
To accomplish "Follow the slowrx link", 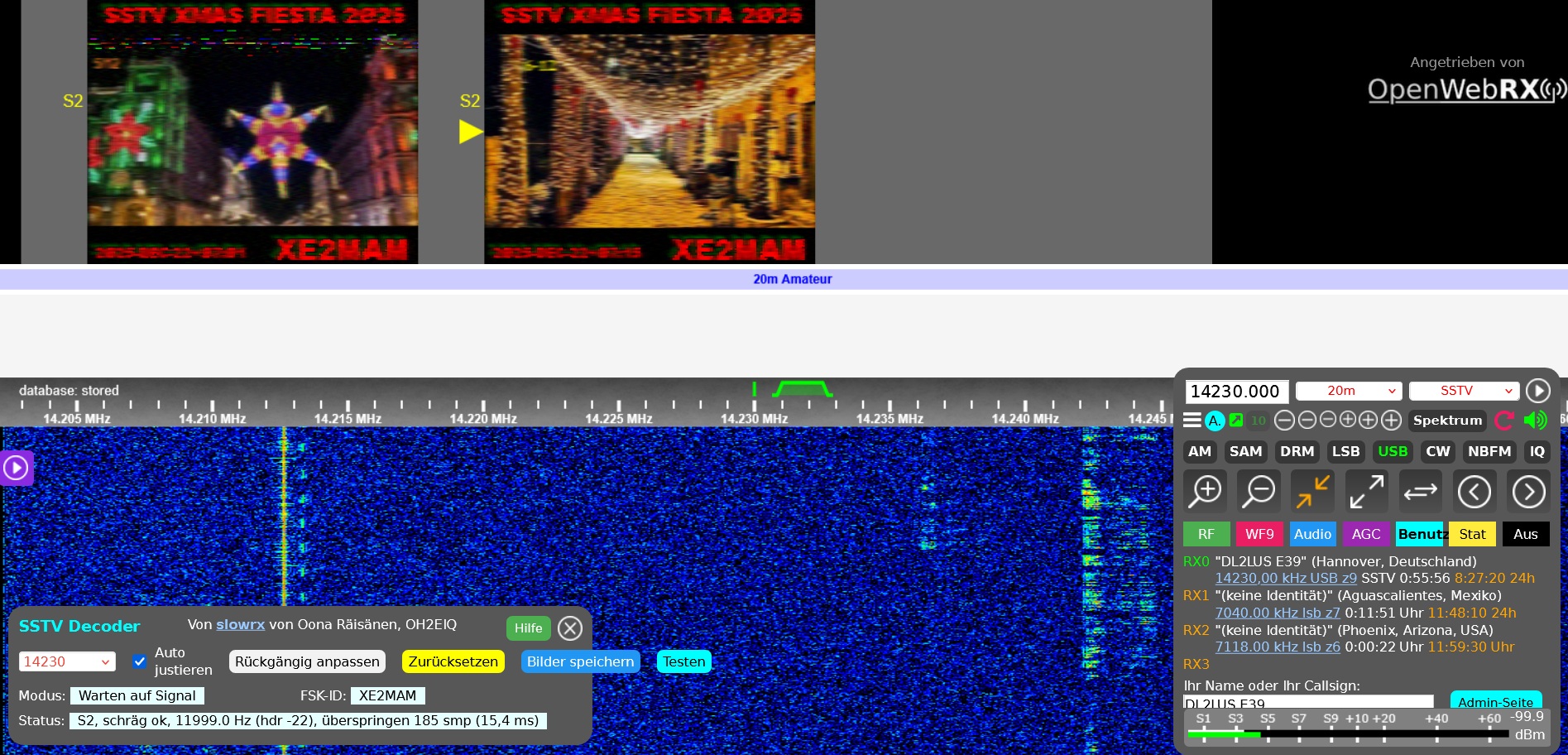I will [x=240, y=624].
